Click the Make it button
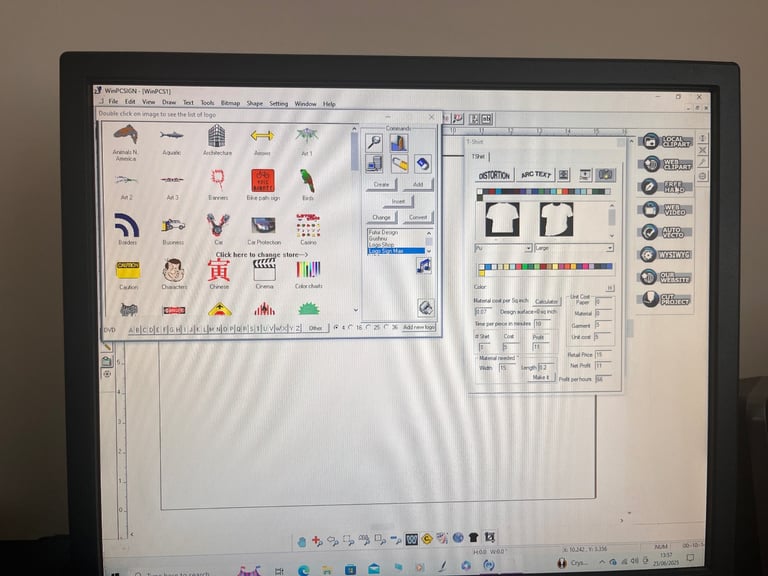 [541, 377]
